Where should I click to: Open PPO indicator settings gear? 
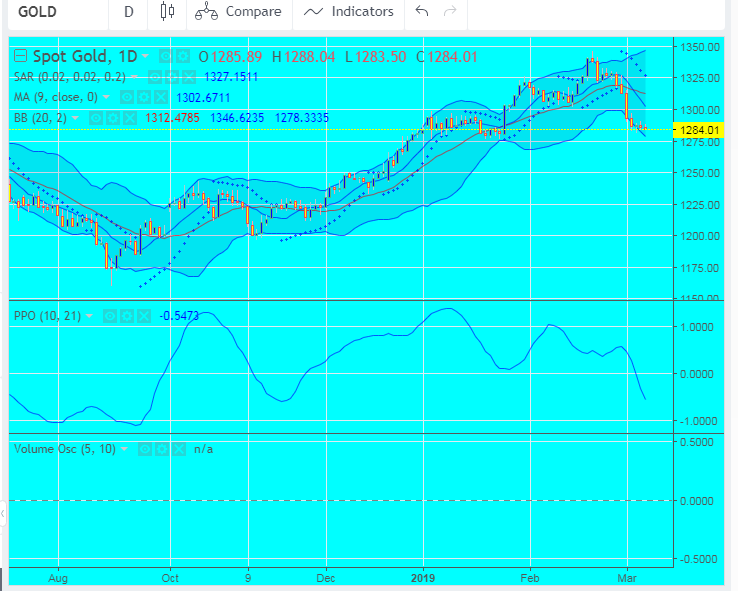coord(127,316)
